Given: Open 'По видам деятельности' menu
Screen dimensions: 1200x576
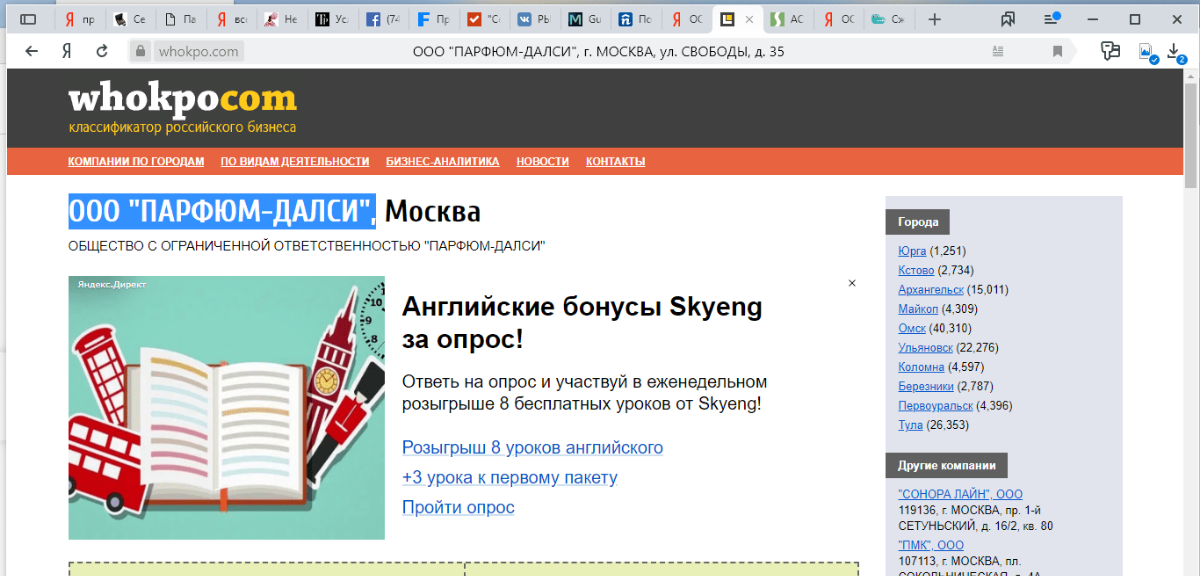Looking at the screenshot, I should coord(295,161).
